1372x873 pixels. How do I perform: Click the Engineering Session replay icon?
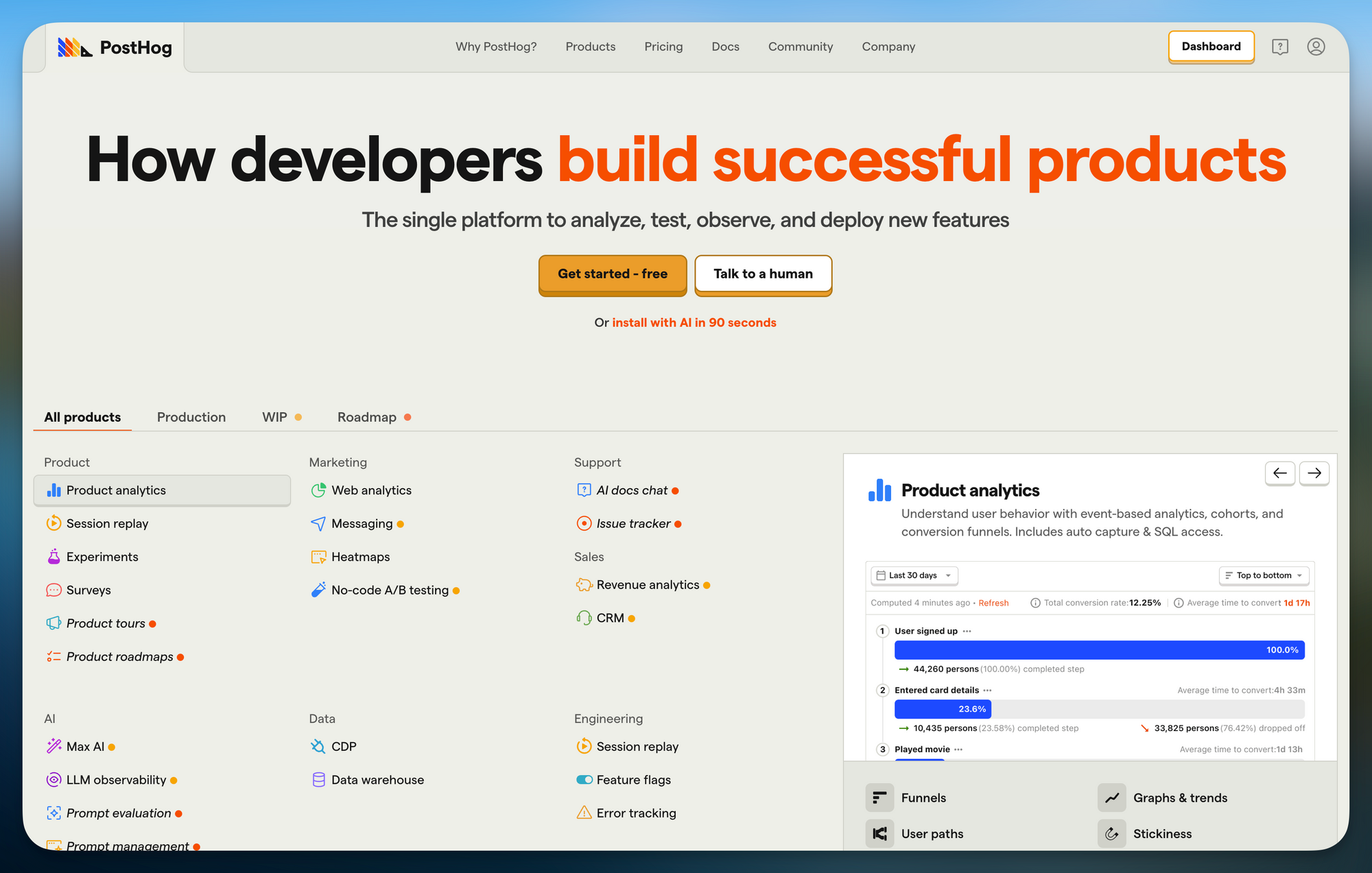click(584, 746)
